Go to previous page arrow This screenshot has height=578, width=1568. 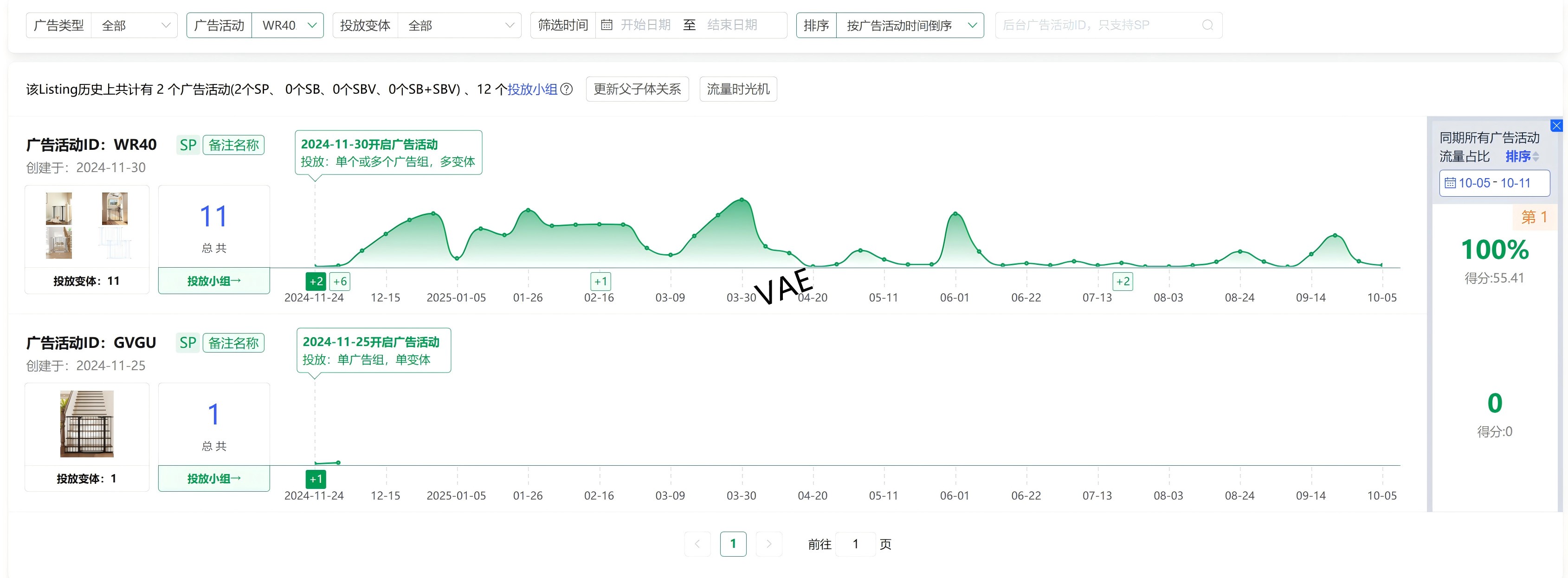[697, 544]
